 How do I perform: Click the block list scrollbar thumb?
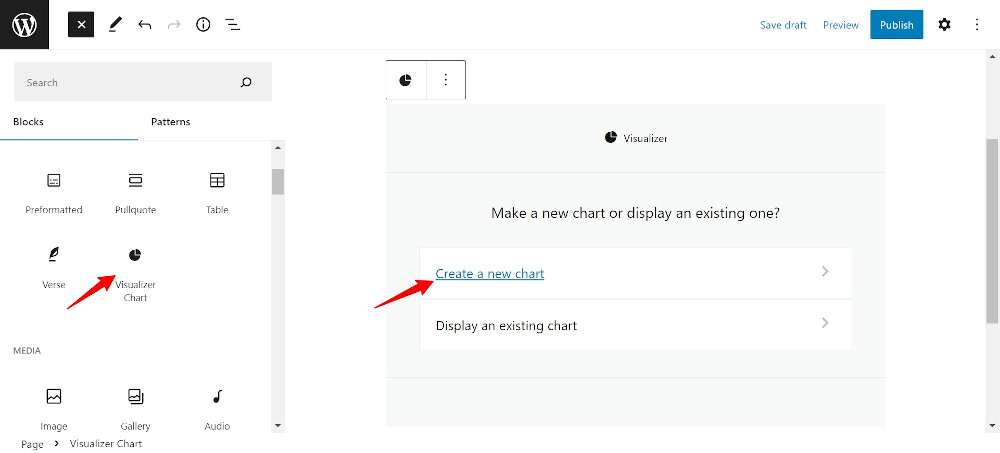(277, 181)
